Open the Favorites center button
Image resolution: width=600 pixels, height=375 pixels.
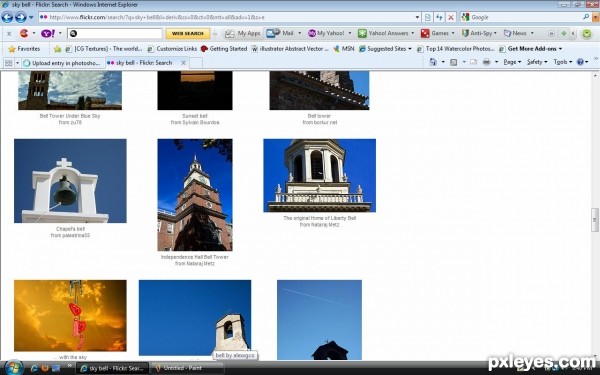point(24,49)
